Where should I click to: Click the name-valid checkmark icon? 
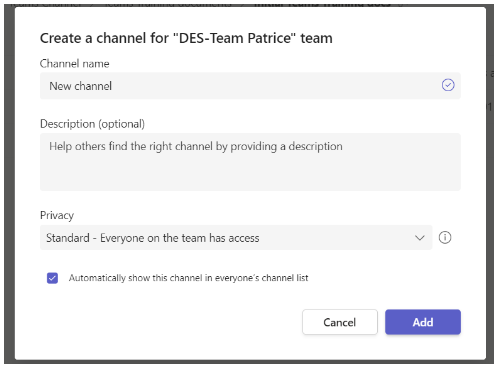click(448, 85)
